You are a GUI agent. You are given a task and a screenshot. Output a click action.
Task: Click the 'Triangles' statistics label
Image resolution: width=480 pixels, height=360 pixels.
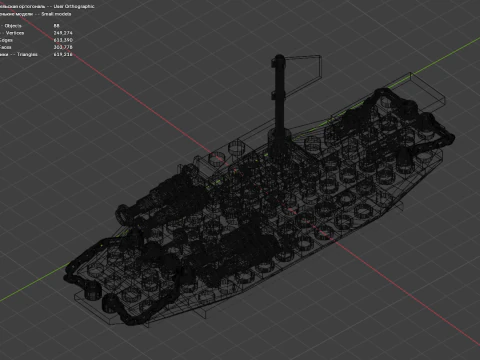[x=27, y=54]
